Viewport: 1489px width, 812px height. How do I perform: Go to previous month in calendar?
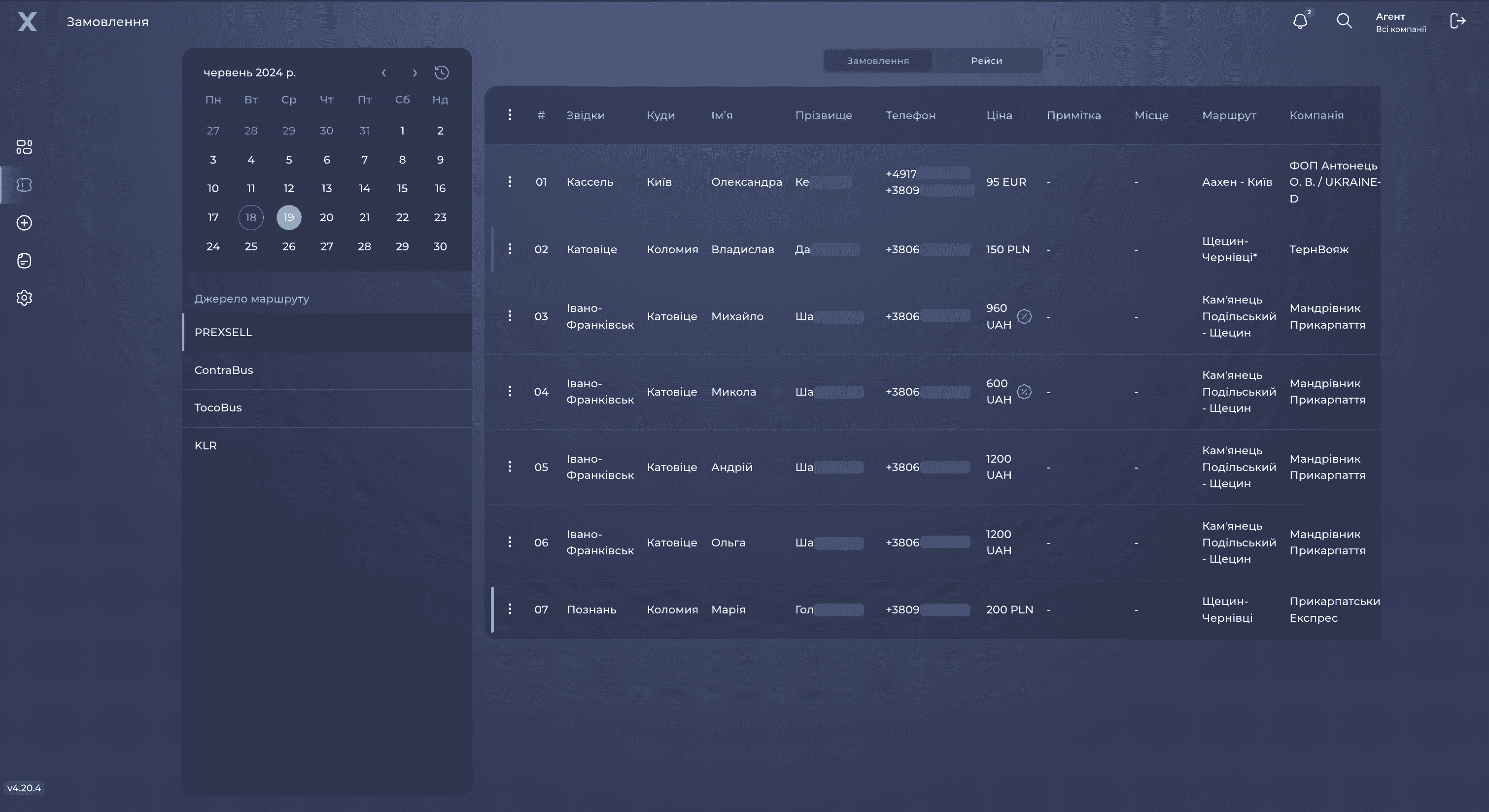pos(383,73)
